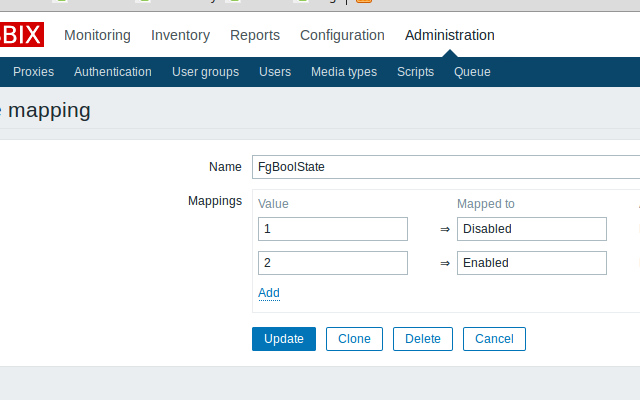Open the Scripts submenu
Image resolution: width=640 pixels, height=400 pixels.
tap(415, 72)
